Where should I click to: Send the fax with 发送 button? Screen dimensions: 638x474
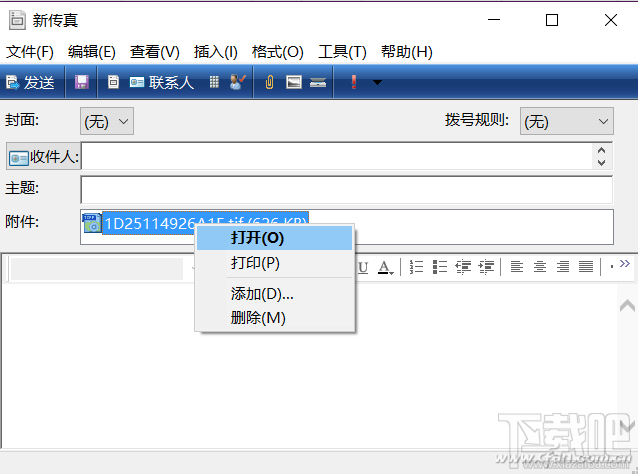pos(31,83)
